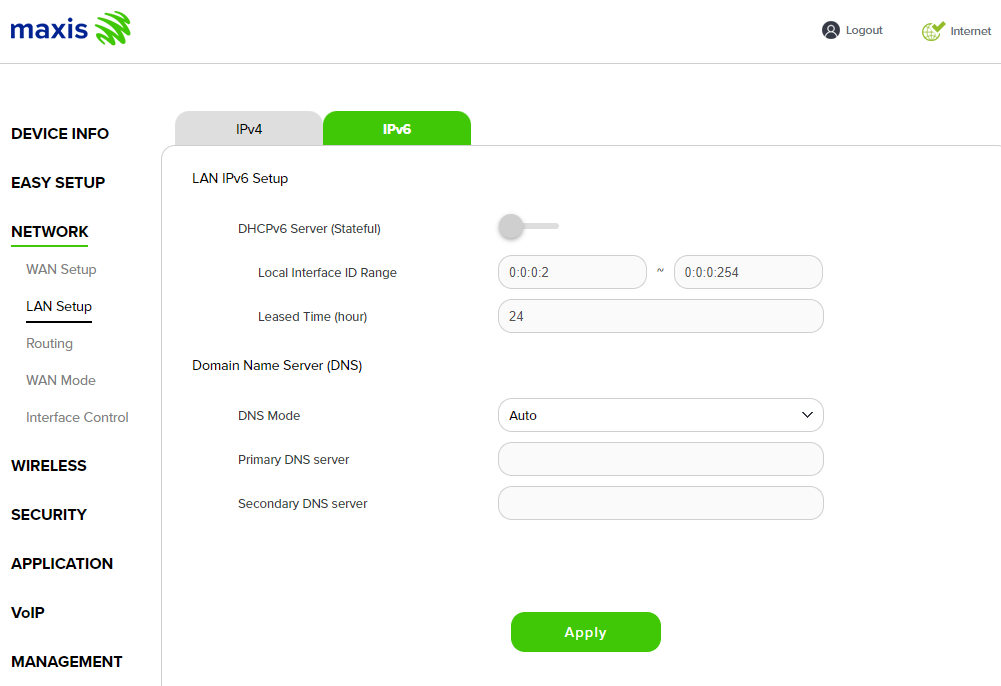The image size is (1001, 686).
Task: Click the Internet status globe icon
Action: (x=932, y=31)
